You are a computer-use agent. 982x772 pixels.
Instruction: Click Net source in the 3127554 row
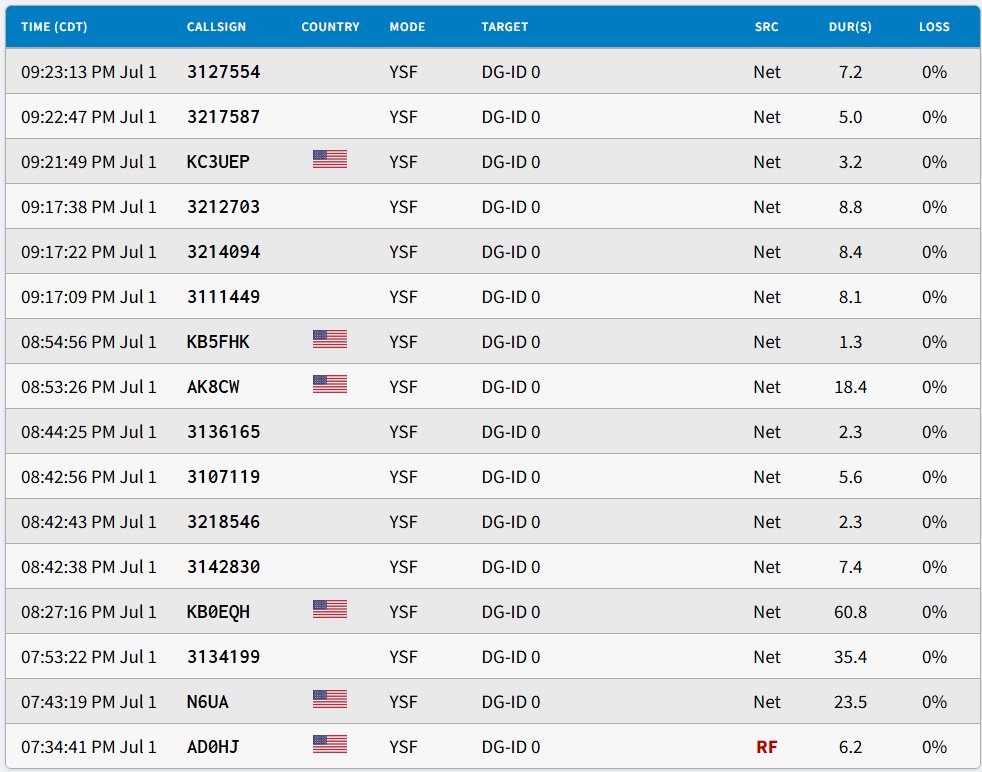(767, 72)
